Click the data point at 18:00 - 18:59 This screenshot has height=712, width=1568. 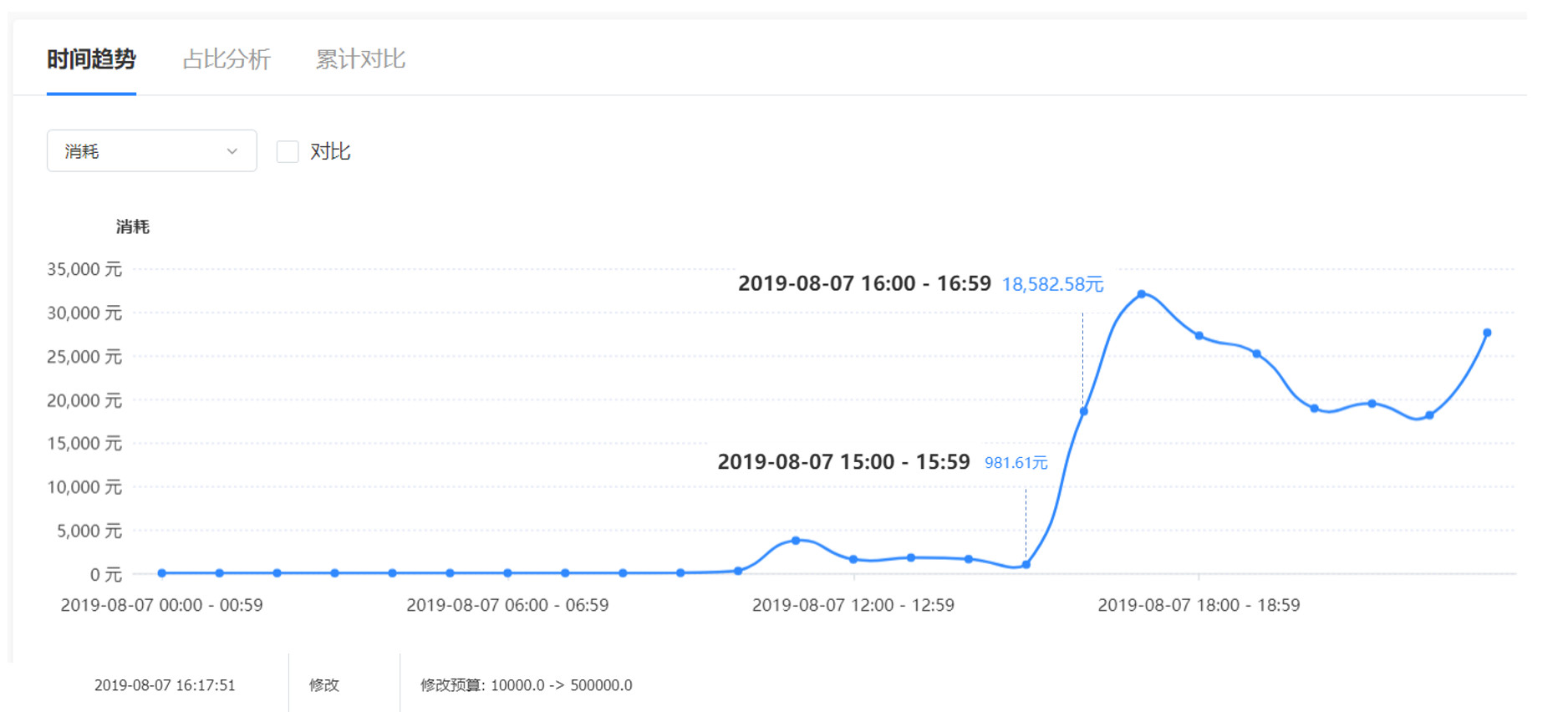[x=1199, y=336]
